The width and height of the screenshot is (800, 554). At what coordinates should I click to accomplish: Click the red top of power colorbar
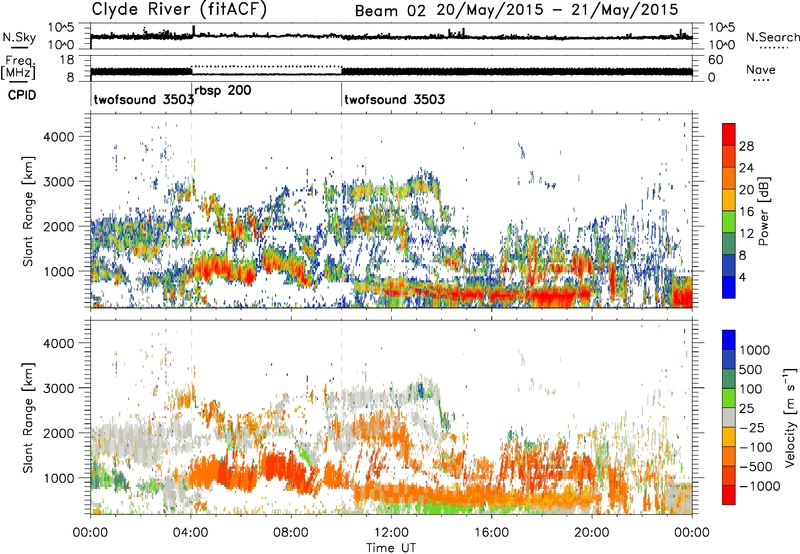point(729,134)
